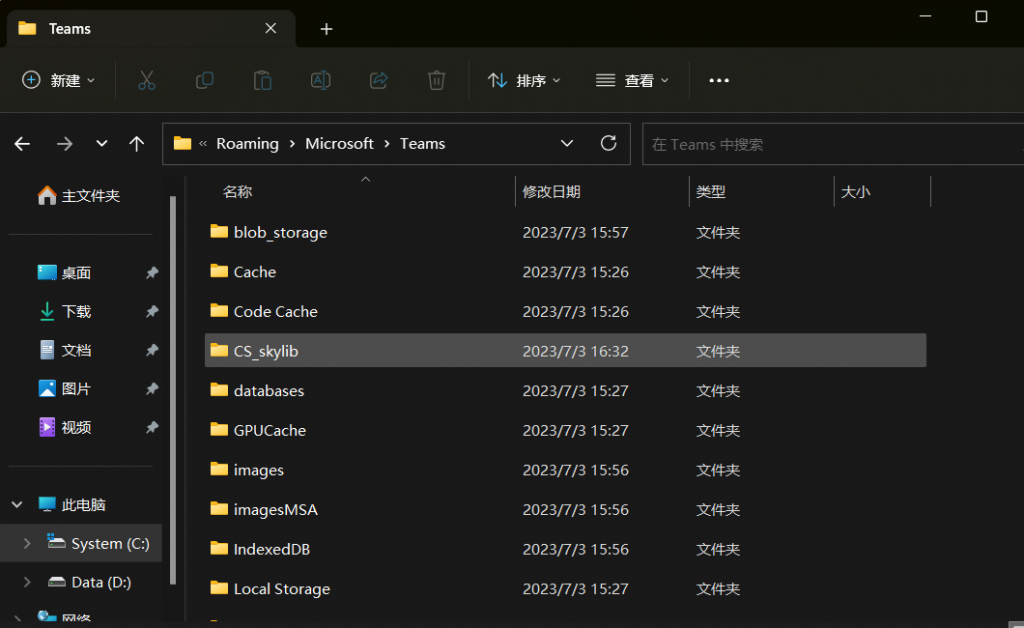
Task: Click the Cache folder icon
Action: tap(219, 272)
